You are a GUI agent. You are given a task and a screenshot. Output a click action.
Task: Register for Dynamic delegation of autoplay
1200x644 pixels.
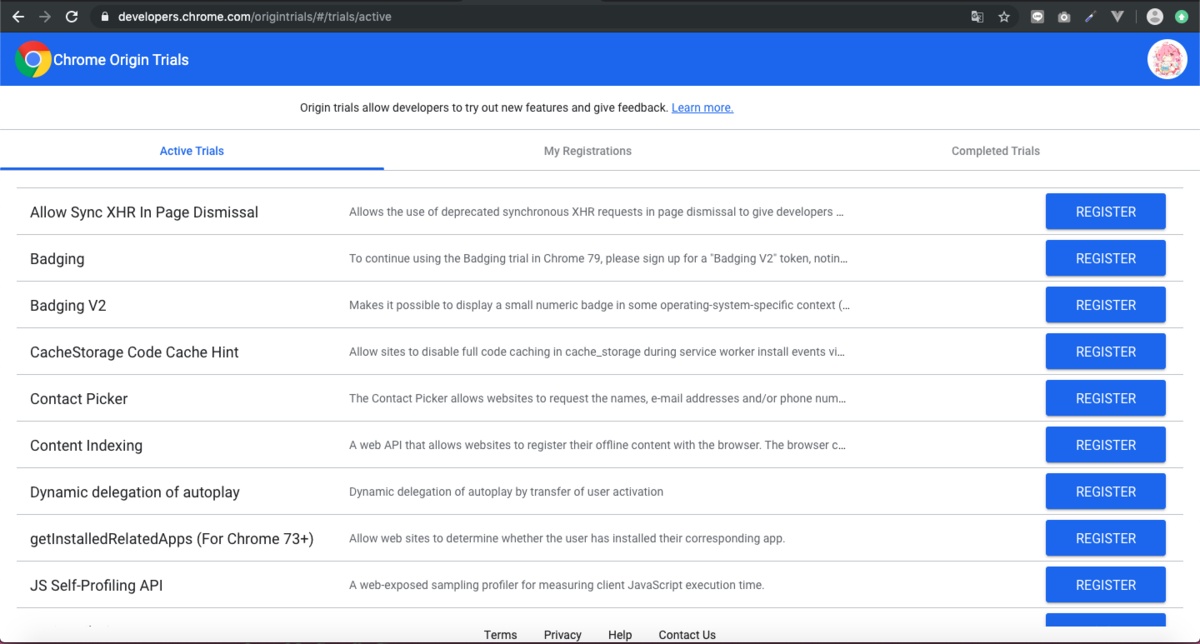(x=1105, y=492)
